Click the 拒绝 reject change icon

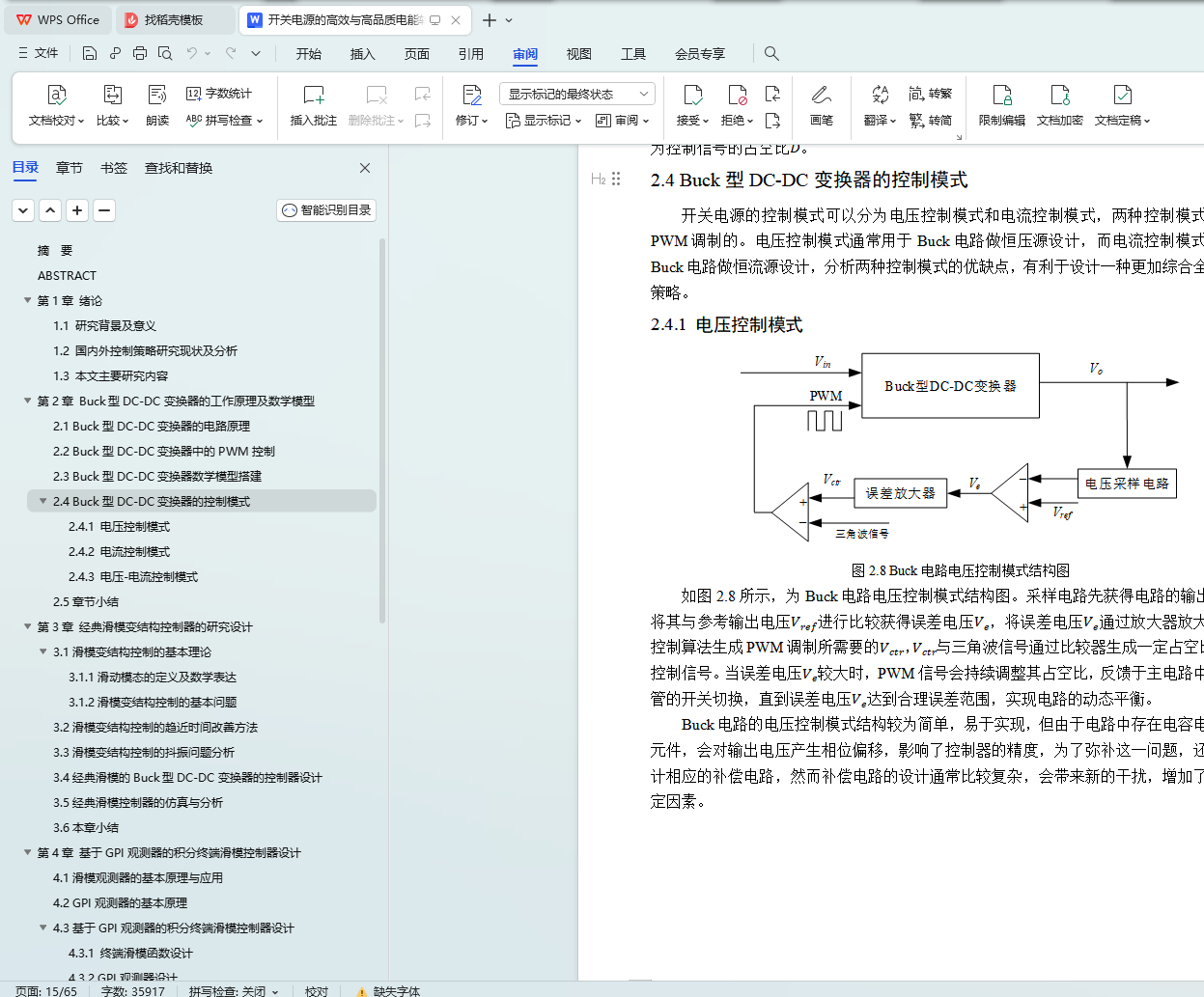(x=737, y=95)
